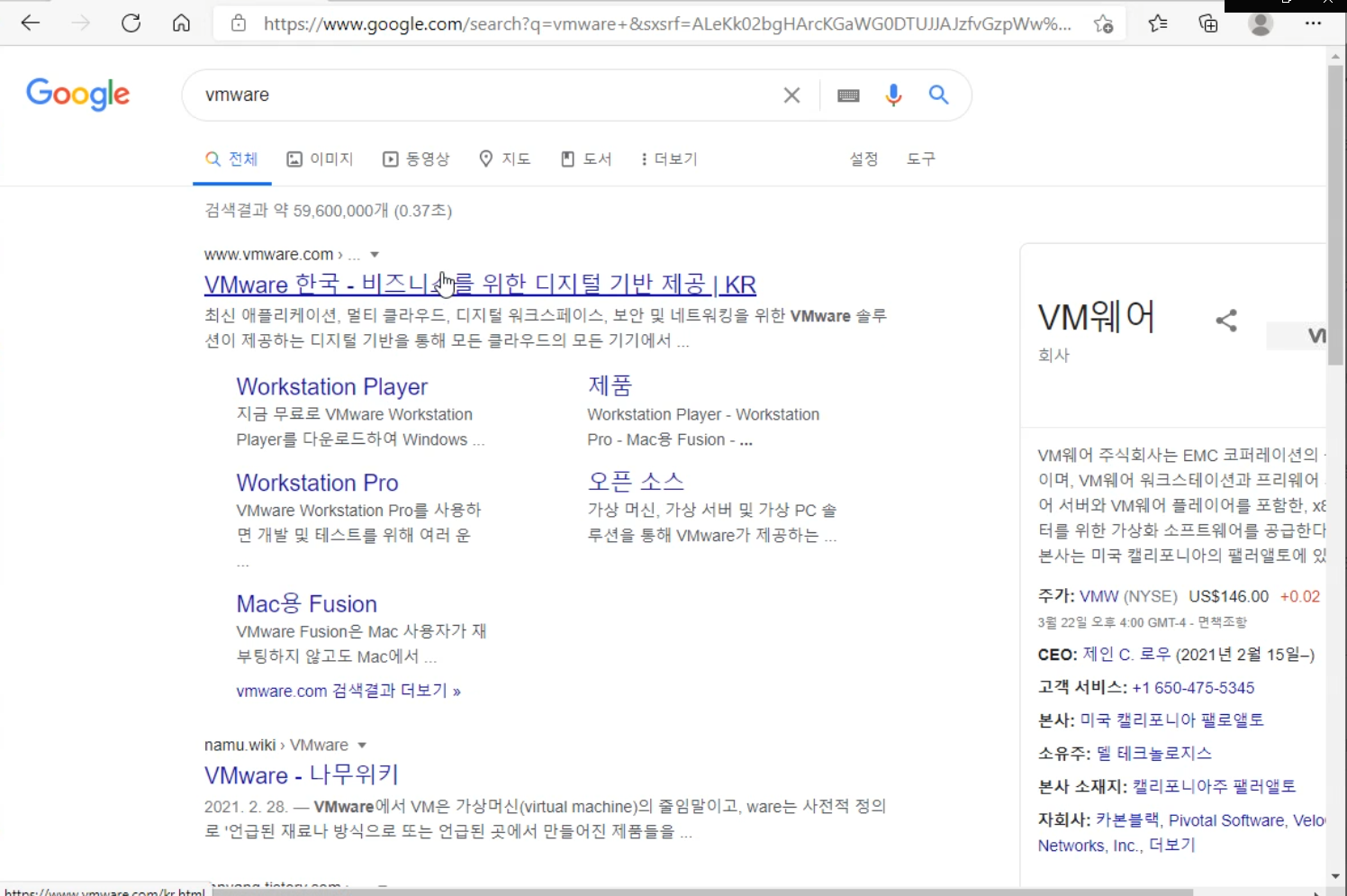
Task: Click CEO link 제인 C. 로우
Action: [1126, 655]
